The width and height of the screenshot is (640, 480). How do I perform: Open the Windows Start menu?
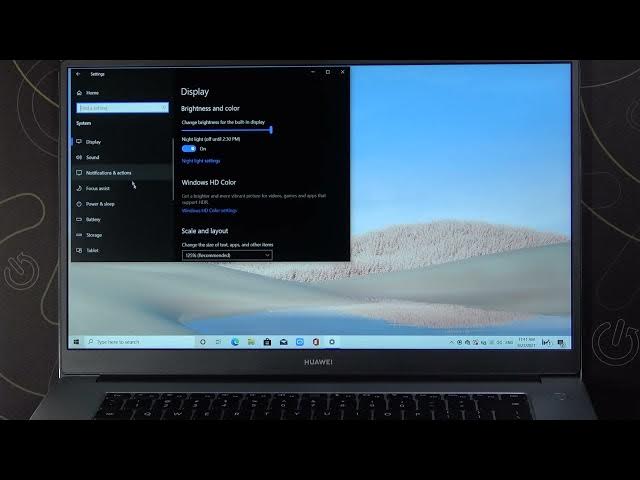coord(76,342)
